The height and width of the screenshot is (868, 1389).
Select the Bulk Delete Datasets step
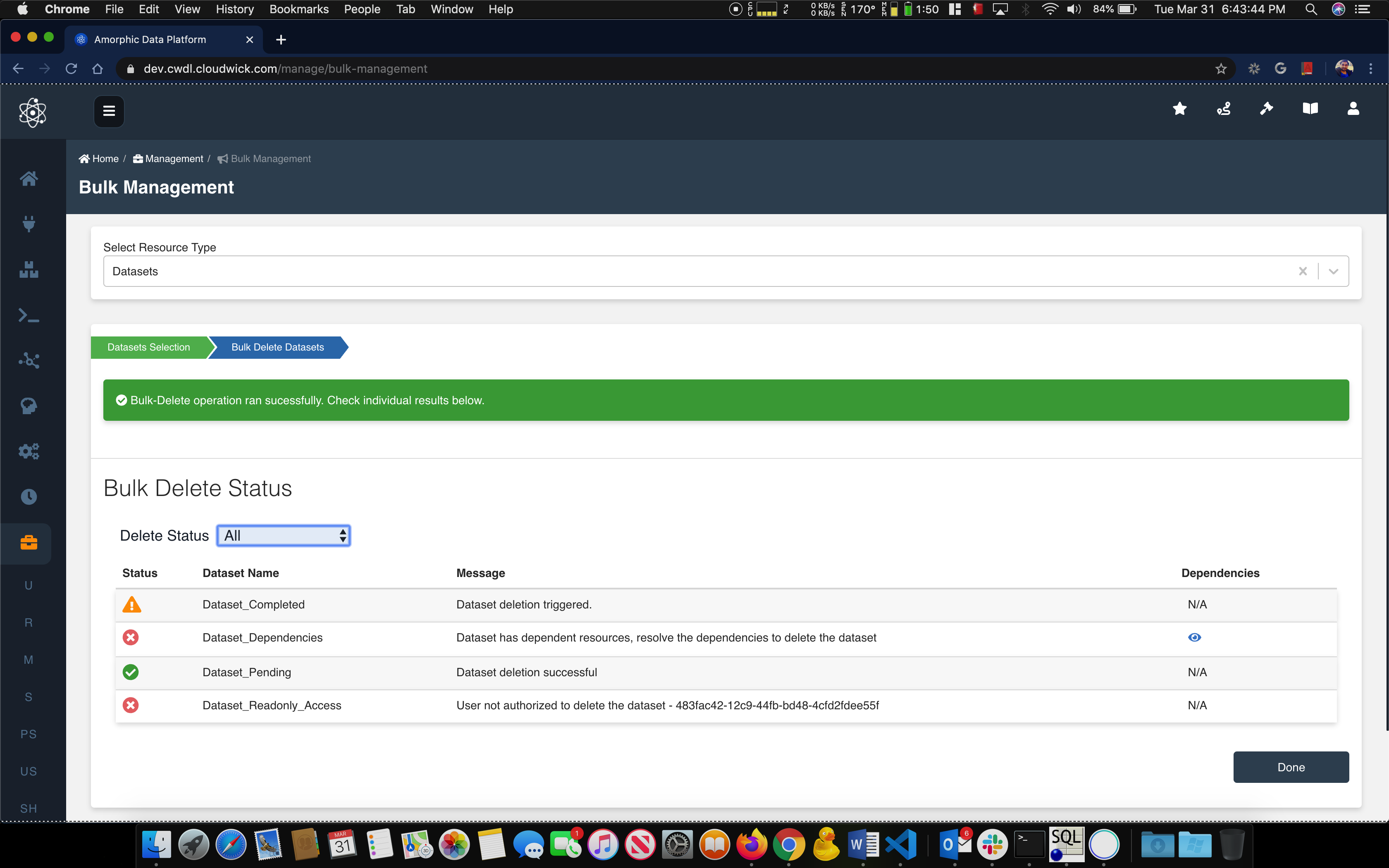point(278,347)
